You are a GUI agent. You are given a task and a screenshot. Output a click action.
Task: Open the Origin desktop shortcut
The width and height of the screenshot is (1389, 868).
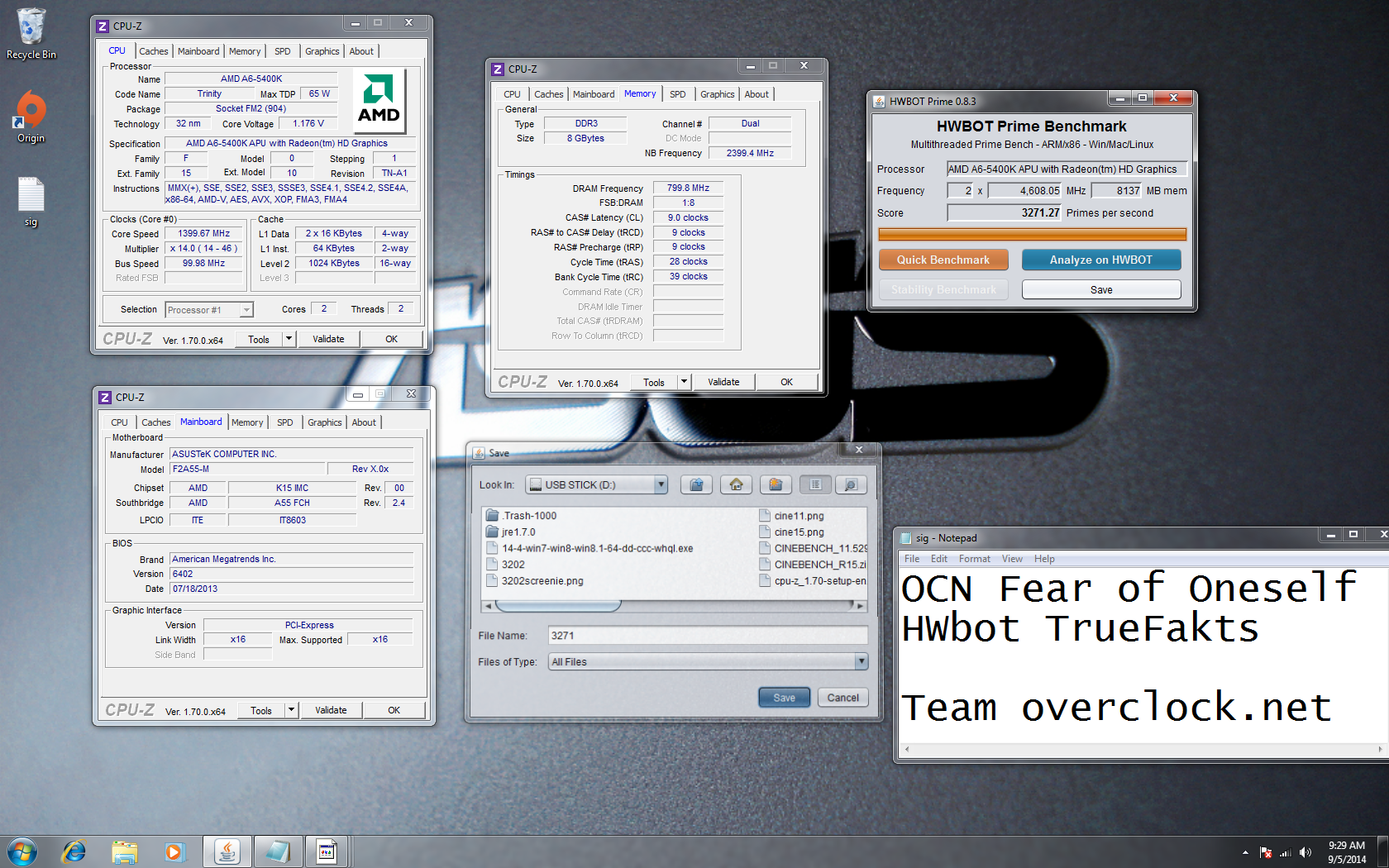[31, 117]
